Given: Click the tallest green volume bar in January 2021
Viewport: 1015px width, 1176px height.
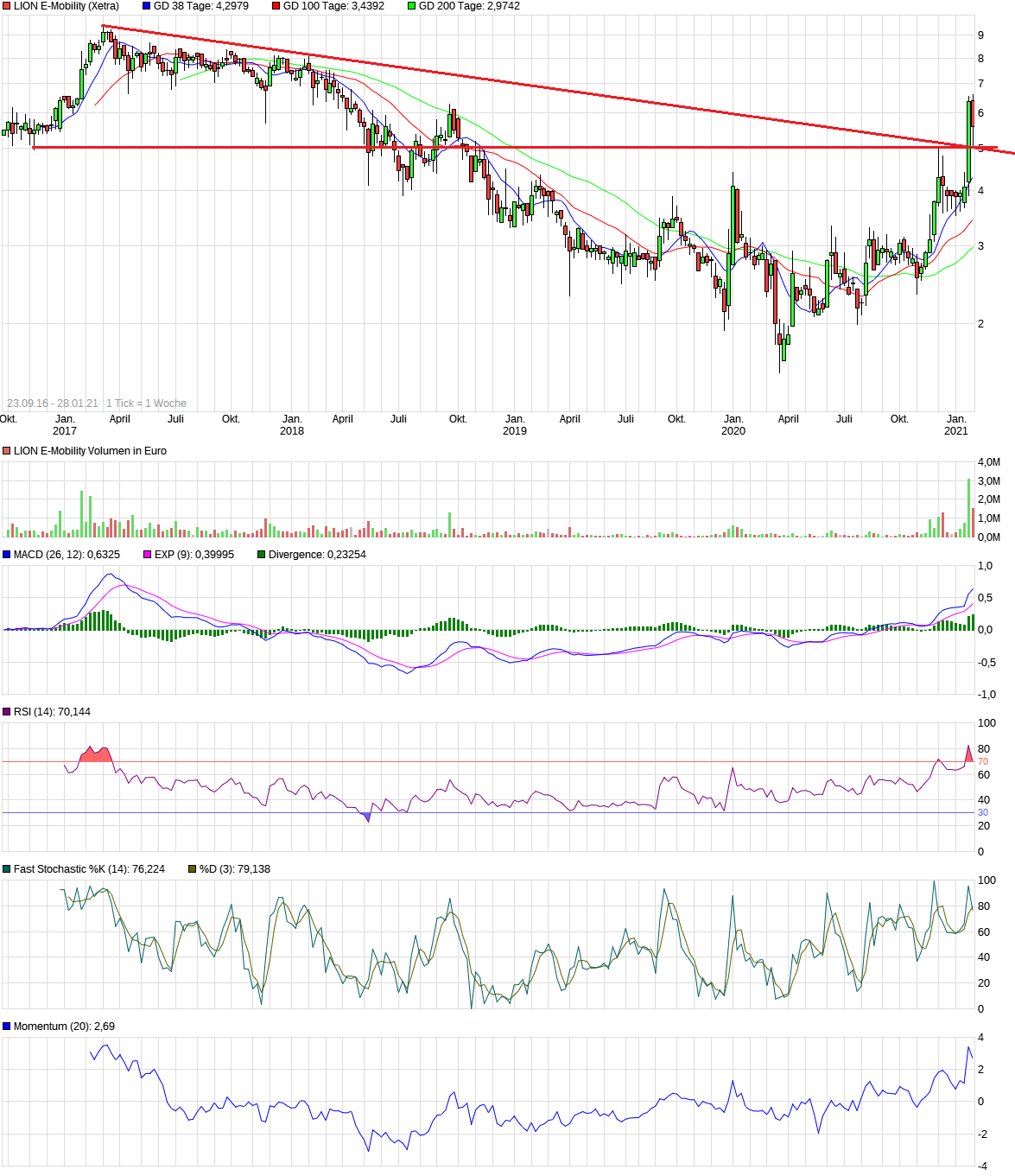Looking at the screenshot, I should pos(968,508).
